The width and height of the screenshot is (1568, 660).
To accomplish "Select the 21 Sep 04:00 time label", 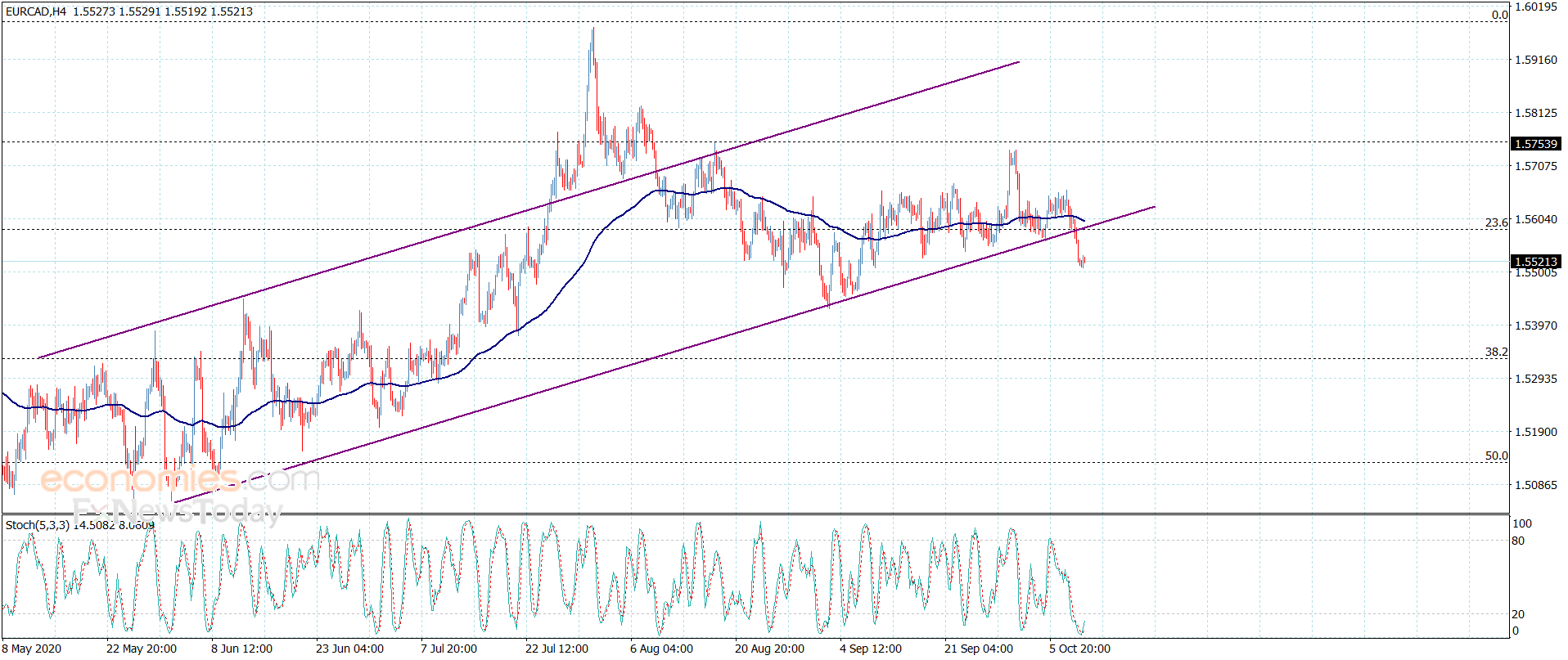I will [978, 649].
